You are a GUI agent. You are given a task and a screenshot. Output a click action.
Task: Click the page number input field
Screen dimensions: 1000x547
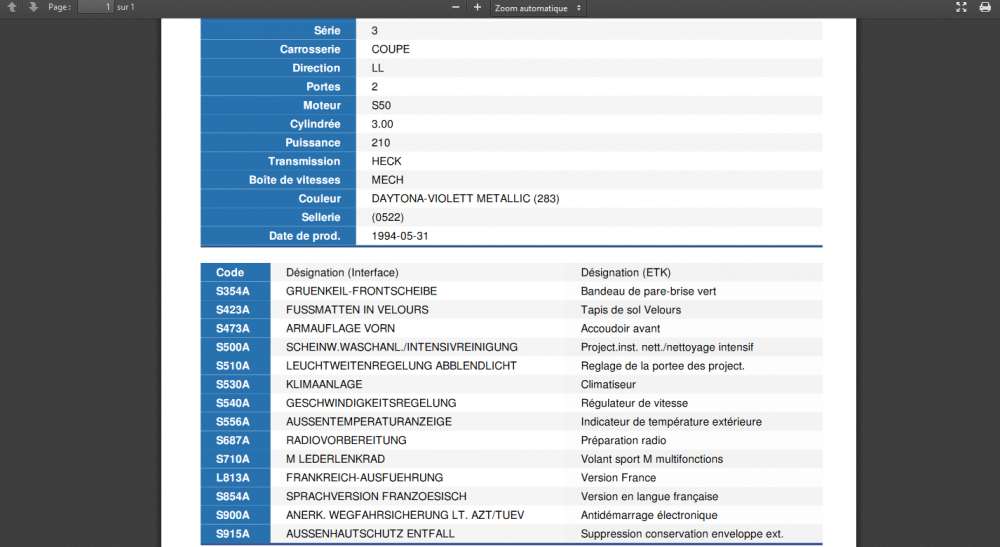(95, 7)
